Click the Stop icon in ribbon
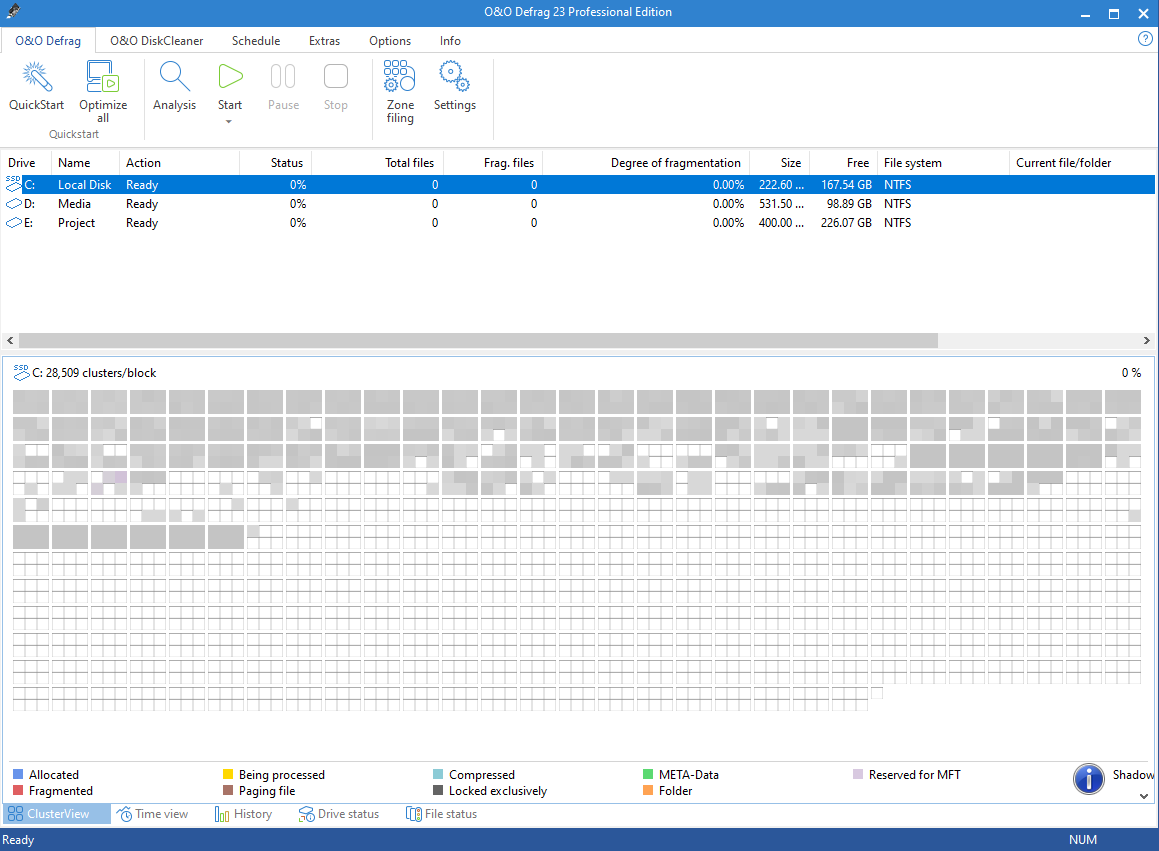This screenshot has height=851, width=1159. (336, 77)
